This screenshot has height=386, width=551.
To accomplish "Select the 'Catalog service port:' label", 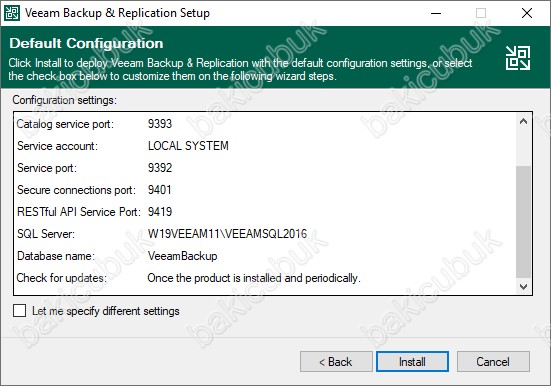I will (x=65, y=124).
